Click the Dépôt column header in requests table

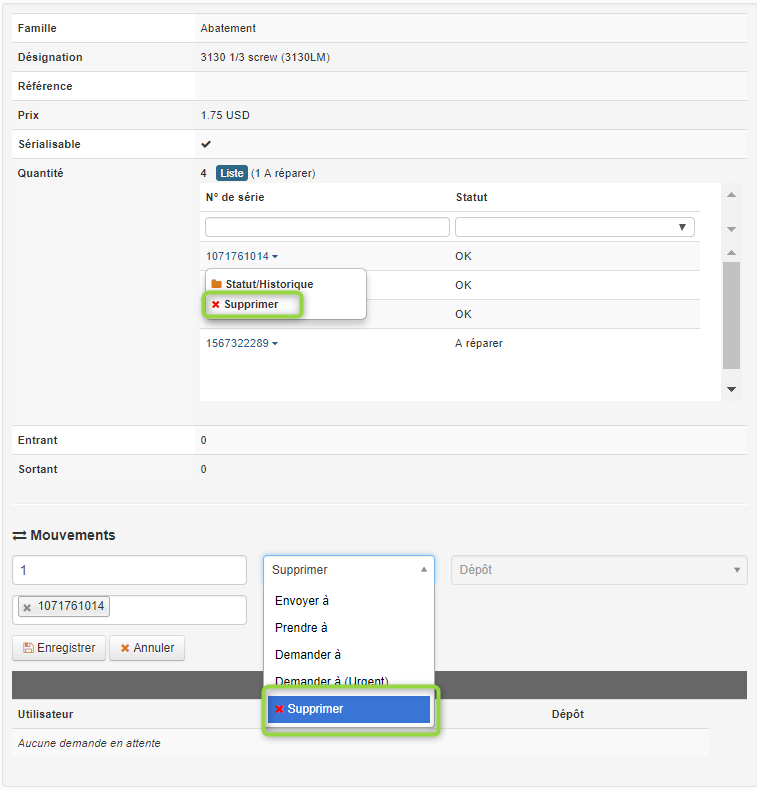(568, 714)
